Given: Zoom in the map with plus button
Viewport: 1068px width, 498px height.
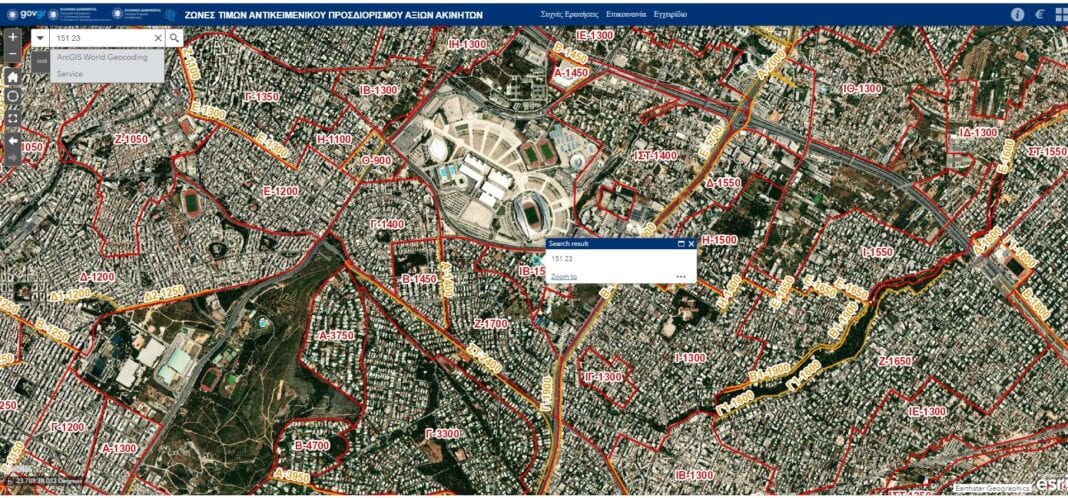Looking at the screenshot, I should (12, 37).
